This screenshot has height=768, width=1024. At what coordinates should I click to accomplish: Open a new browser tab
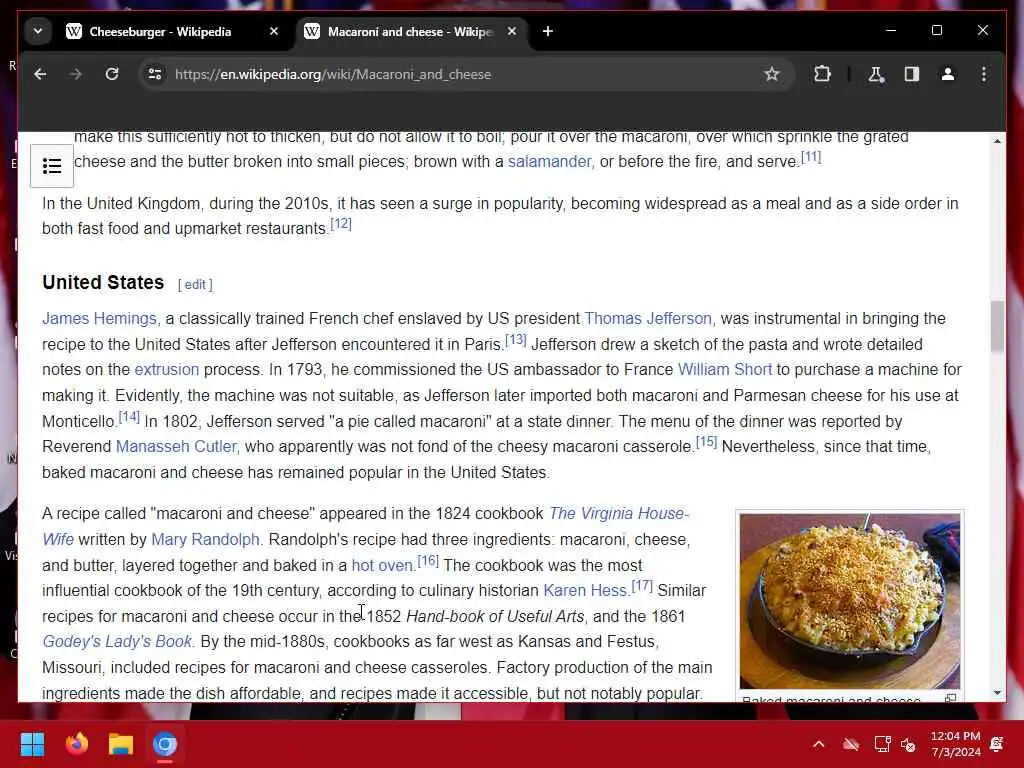pyautogui.click(x=548, y=31)
